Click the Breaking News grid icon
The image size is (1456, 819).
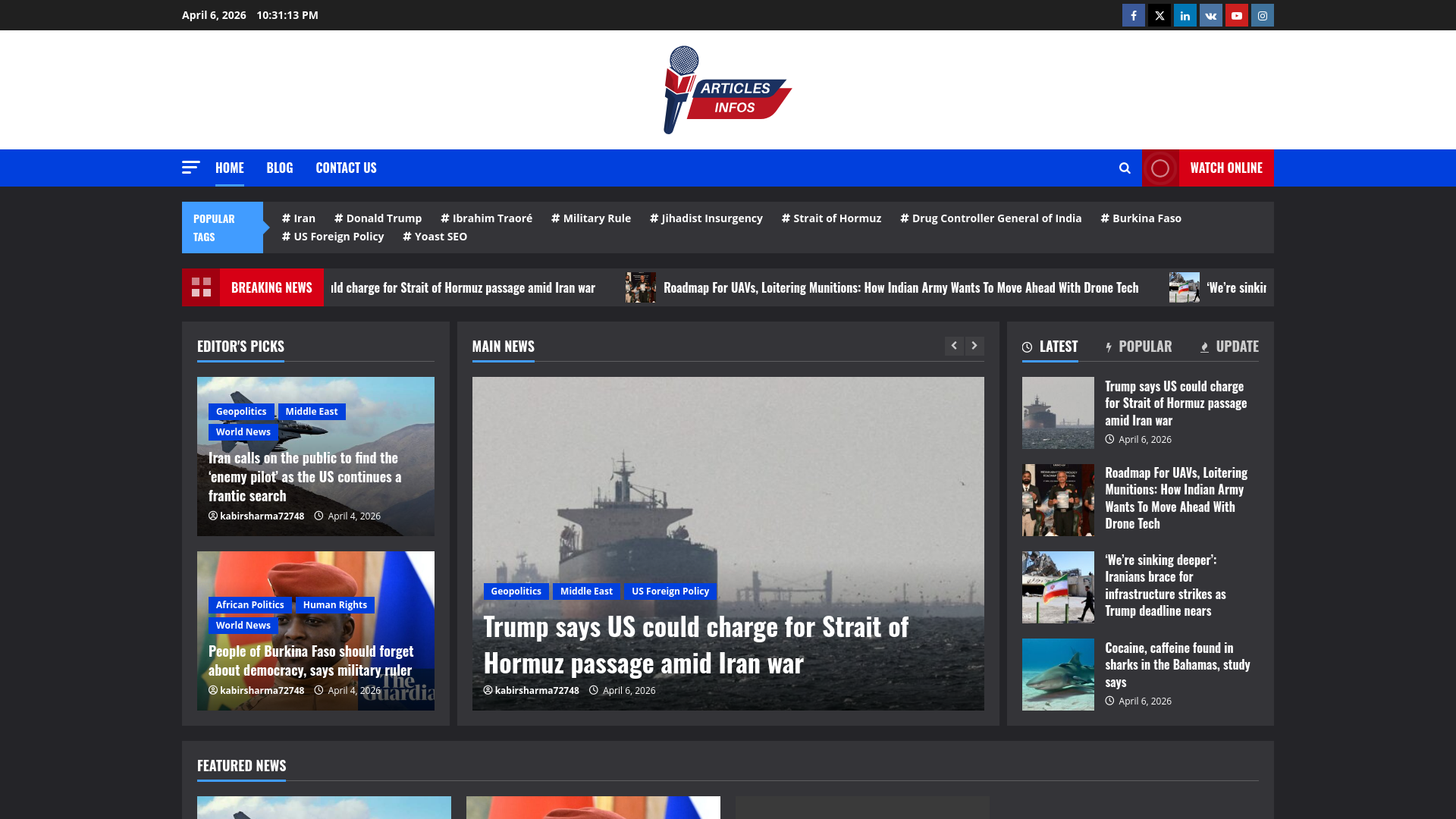(x=201, y=287)
